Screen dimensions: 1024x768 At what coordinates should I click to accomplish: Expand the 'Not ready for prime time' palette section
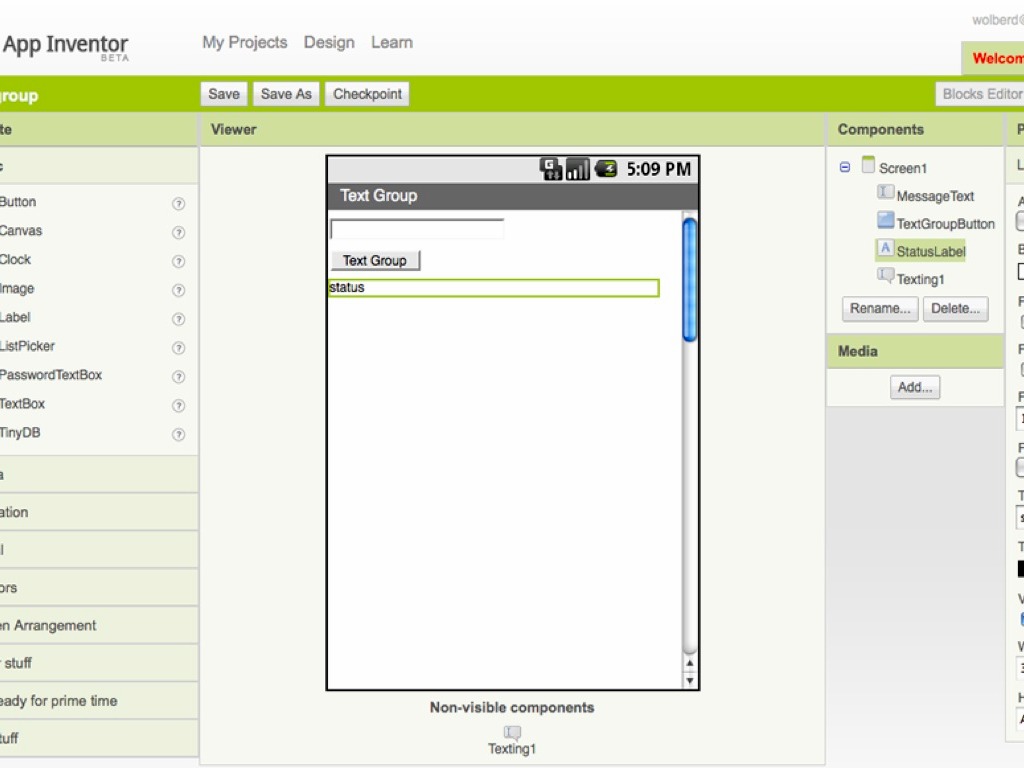58,701
